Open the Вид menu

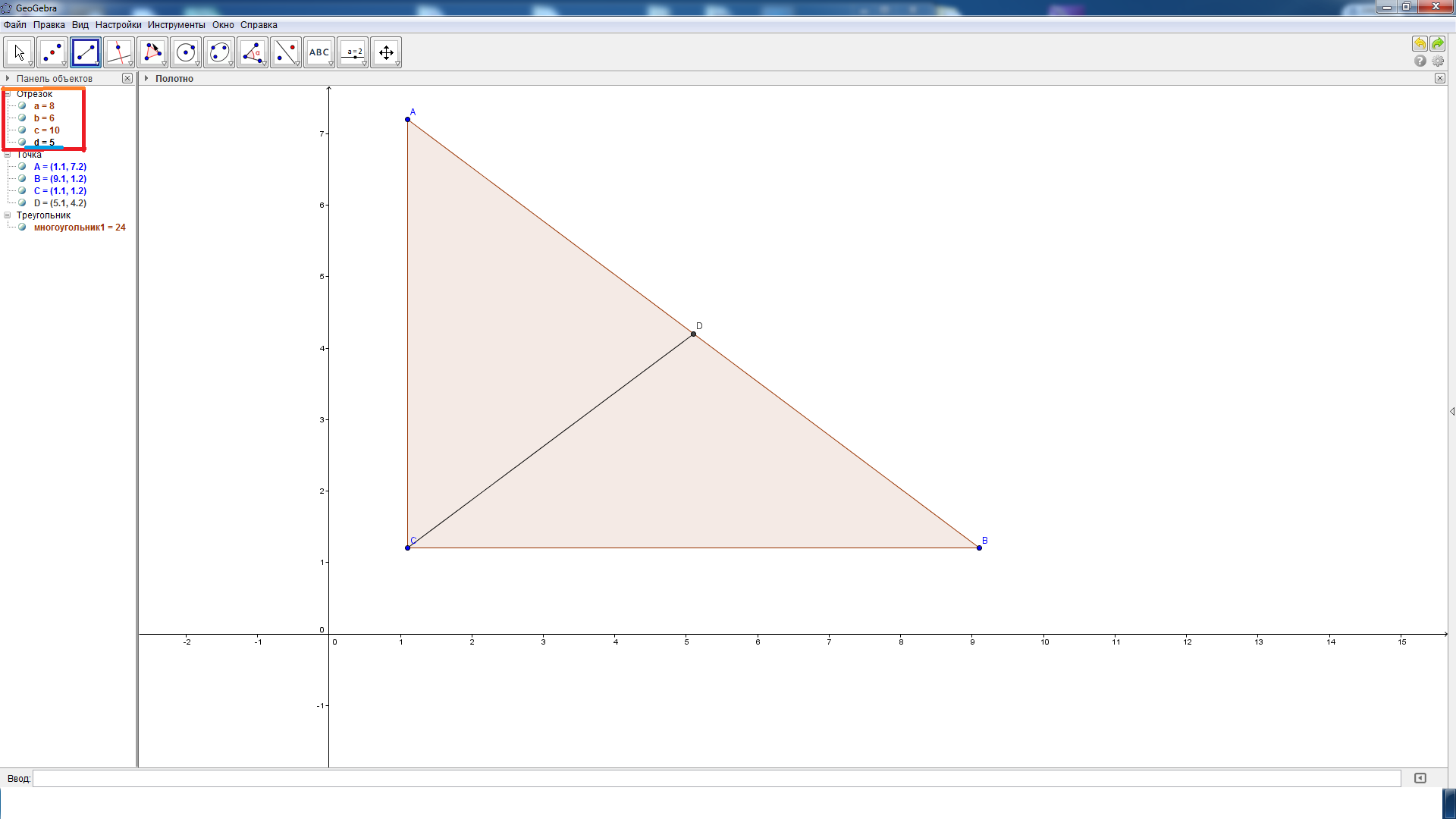[x=80, y=25]
